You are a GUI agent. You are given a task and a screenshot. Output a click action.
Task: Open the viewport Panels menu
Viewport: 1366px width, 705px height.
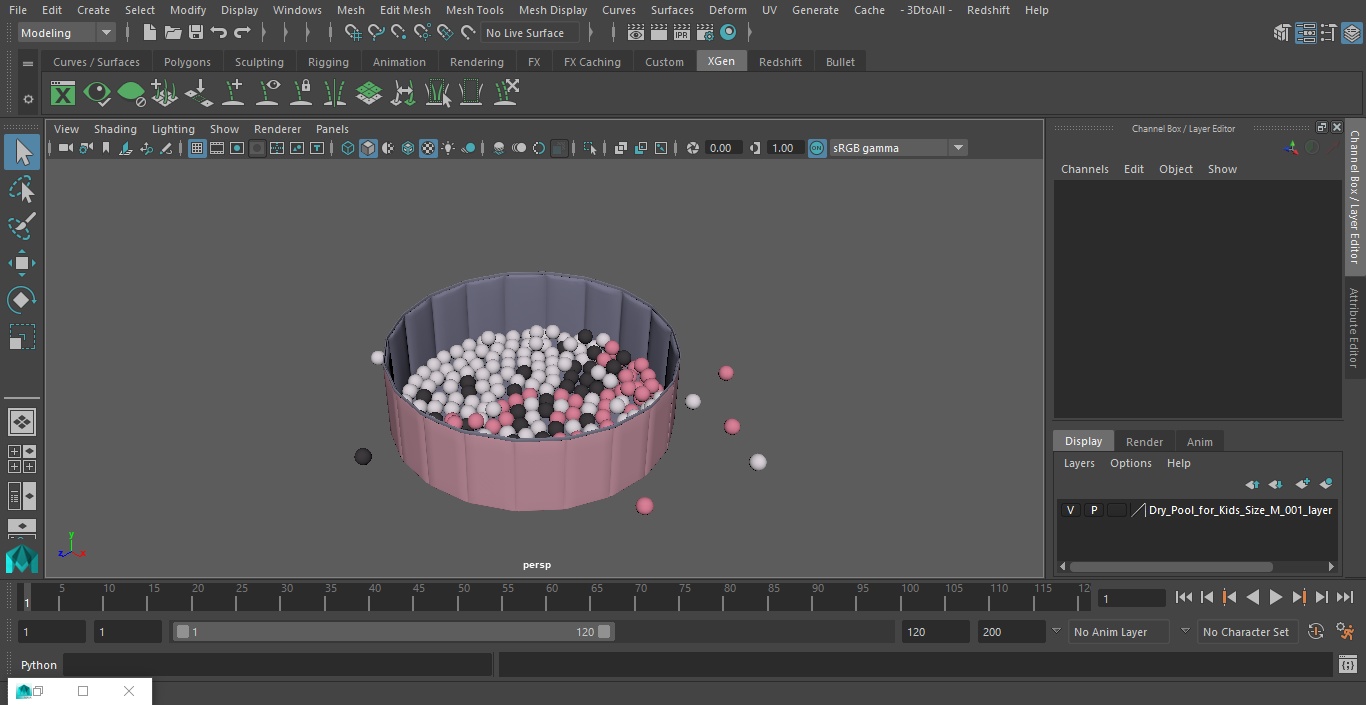[332, 129]
